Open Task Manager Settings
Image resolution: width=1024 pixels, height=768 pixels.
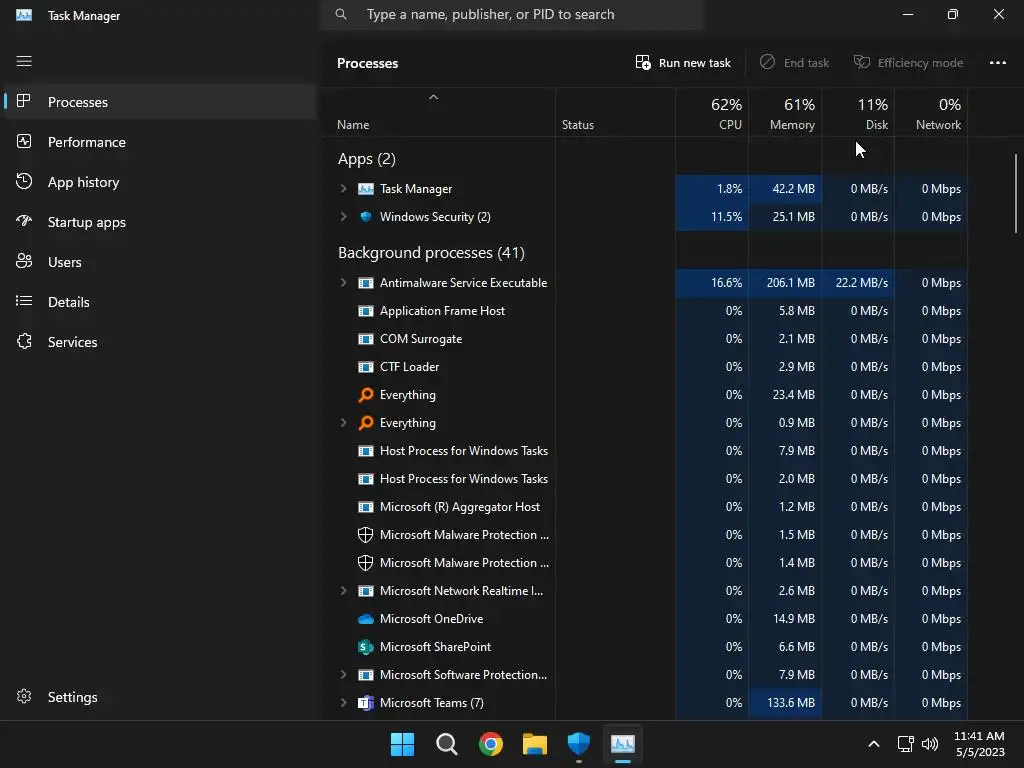pyautogui.click(x=159, y=697)
